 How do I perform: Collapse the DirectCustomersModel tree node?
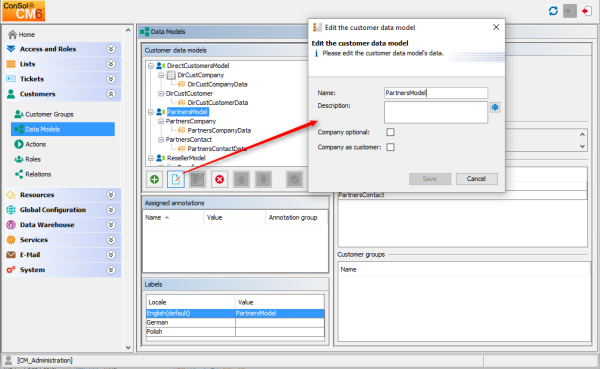[x=151, y=66]
